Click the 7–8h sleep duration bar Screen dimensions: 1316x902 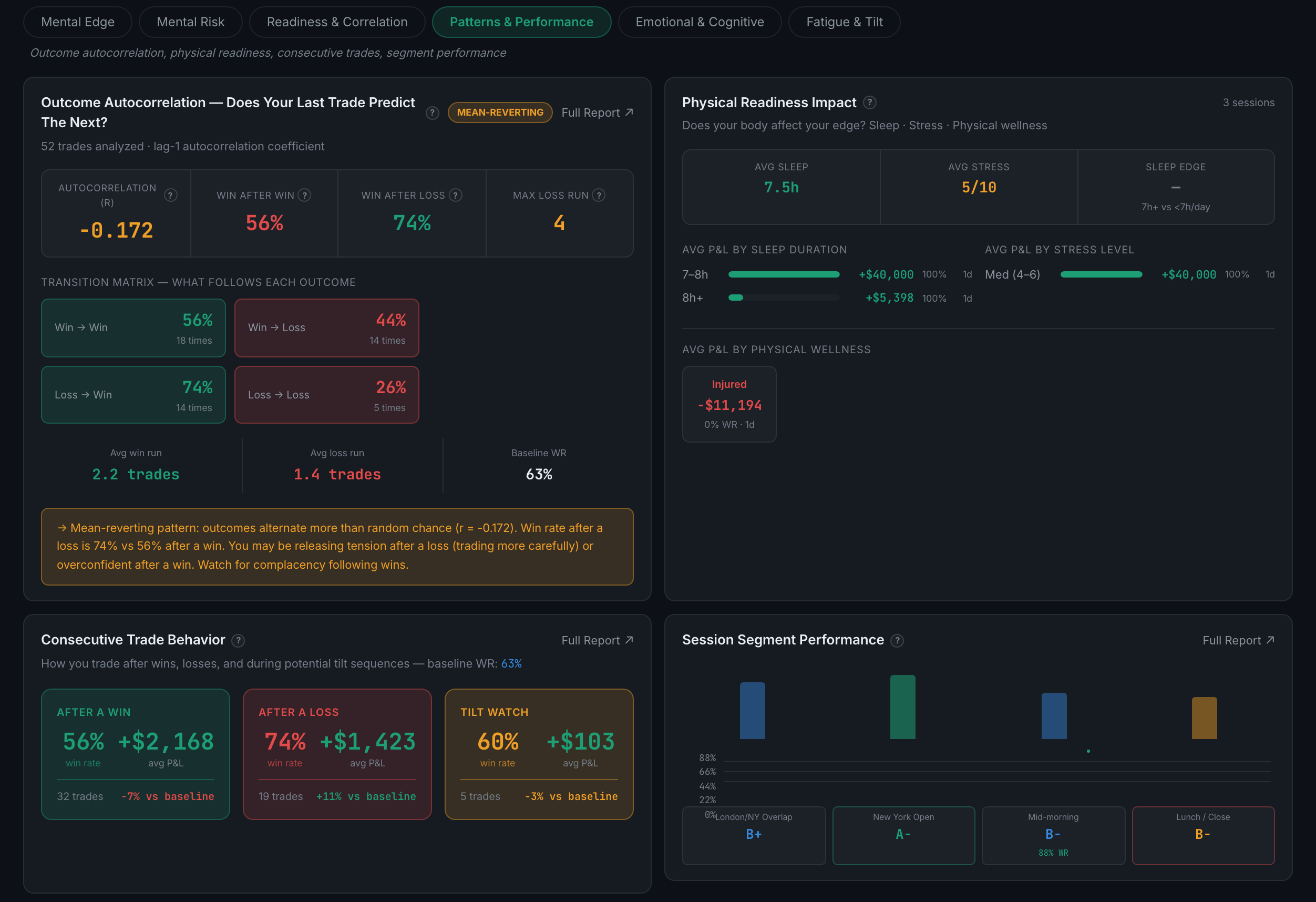[x=784, y=274]
